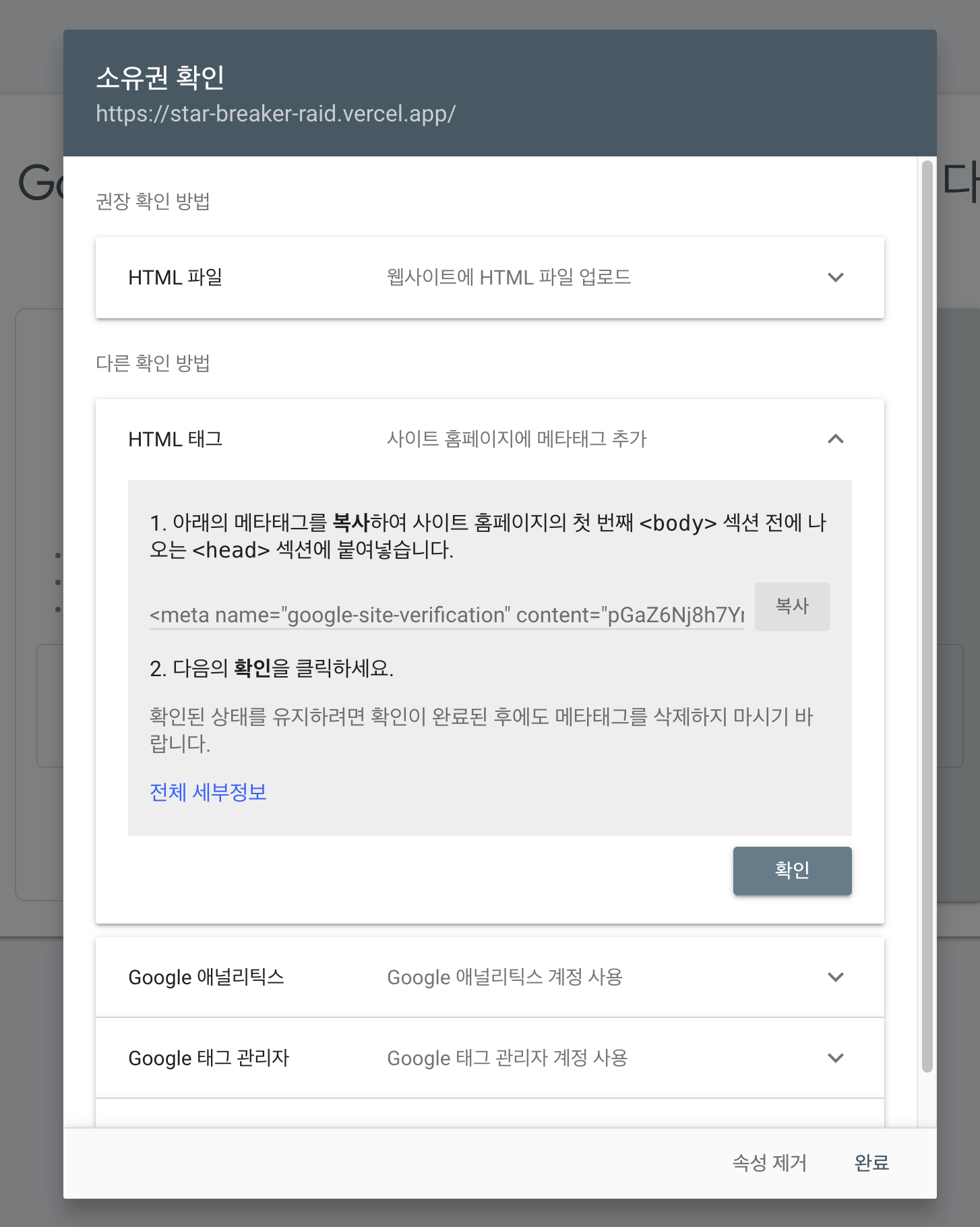This screenshot has height=1227, width=980.
Task: Click the 웹사이트에 HTML 파일 업로드 description
Action: tap(509, 278)
